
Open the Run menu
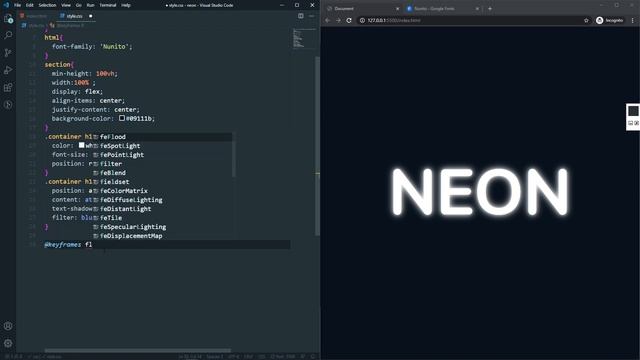click(90, 5)
